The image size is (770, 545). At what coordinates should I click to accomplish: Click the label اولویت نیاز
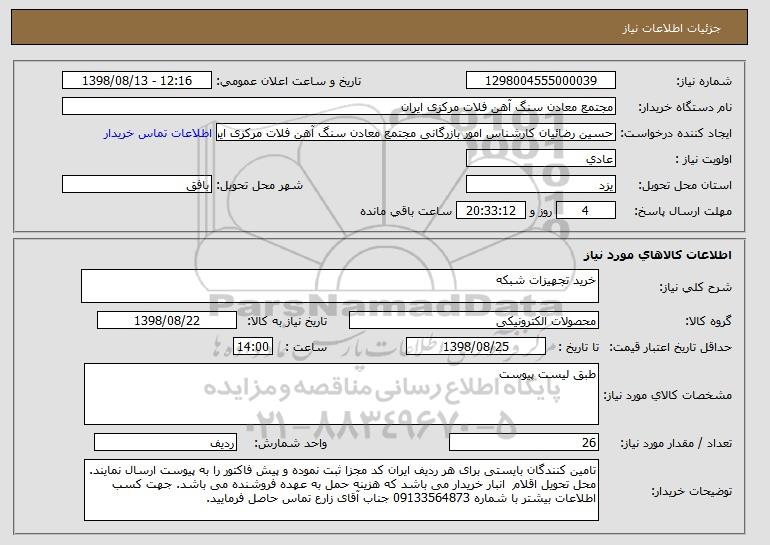[x=703, y=159]
